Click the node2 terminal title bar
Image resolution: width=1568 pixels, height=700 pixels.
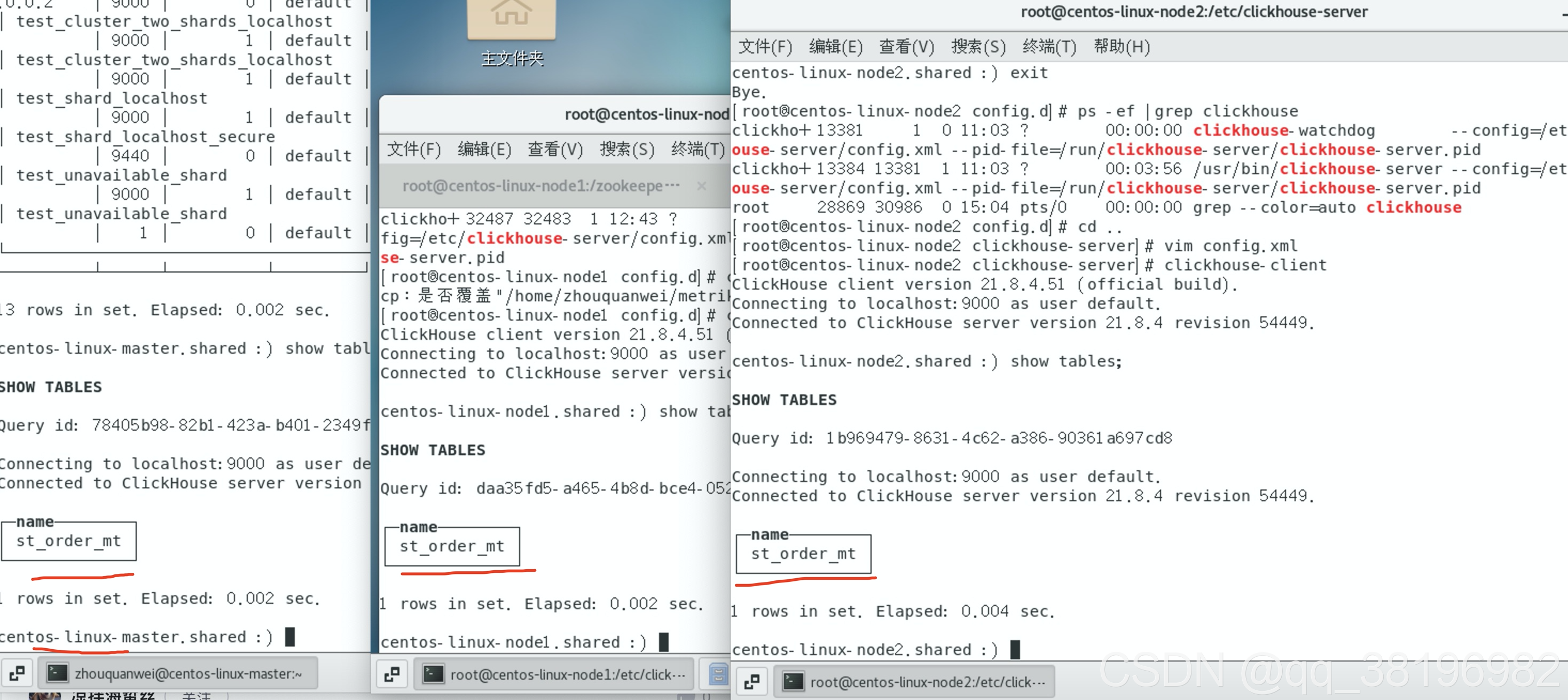1193,12
